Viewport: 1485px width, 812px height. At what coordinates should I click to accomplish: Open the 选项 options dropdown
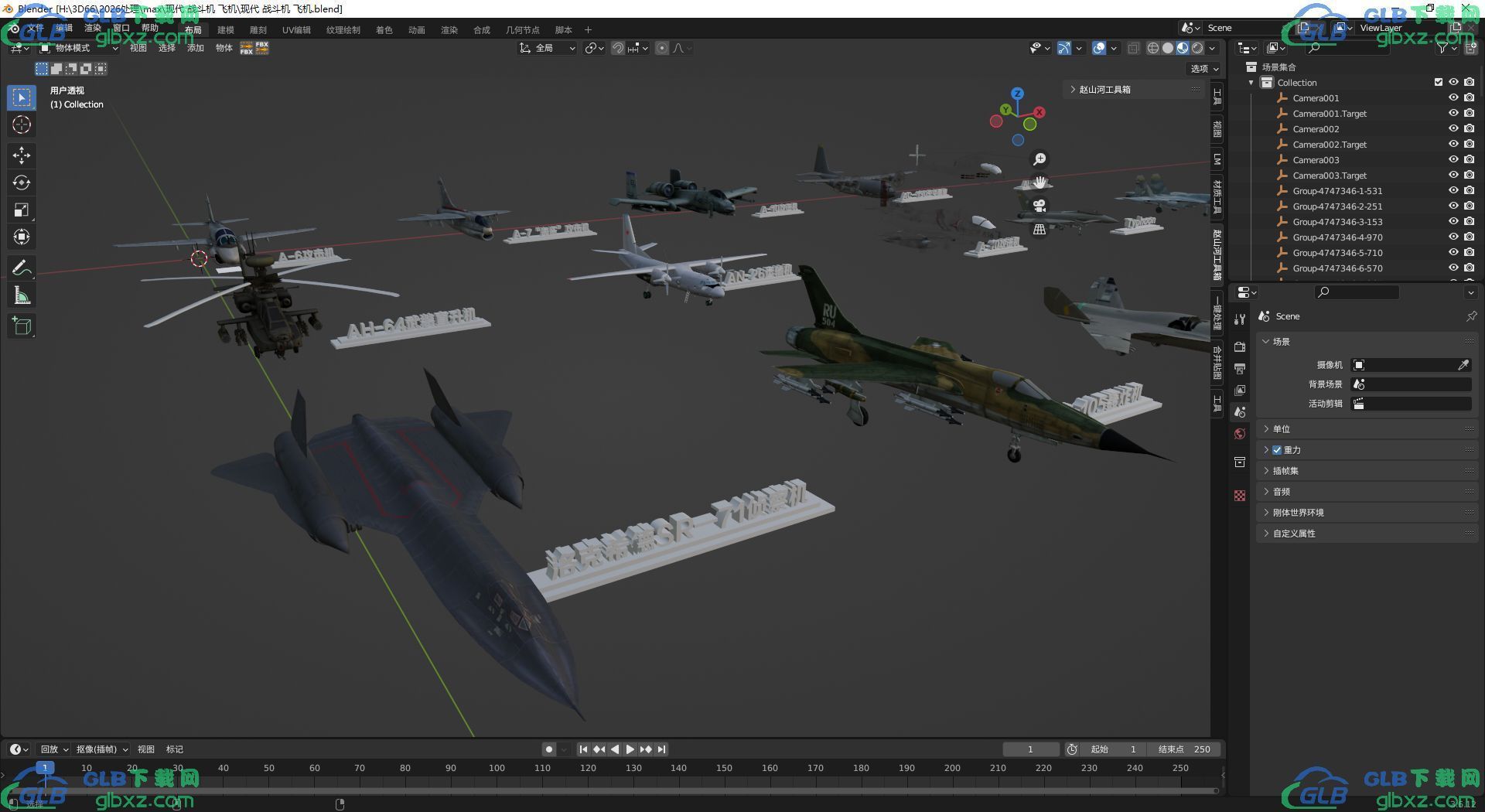click(x=1203, y=68)
